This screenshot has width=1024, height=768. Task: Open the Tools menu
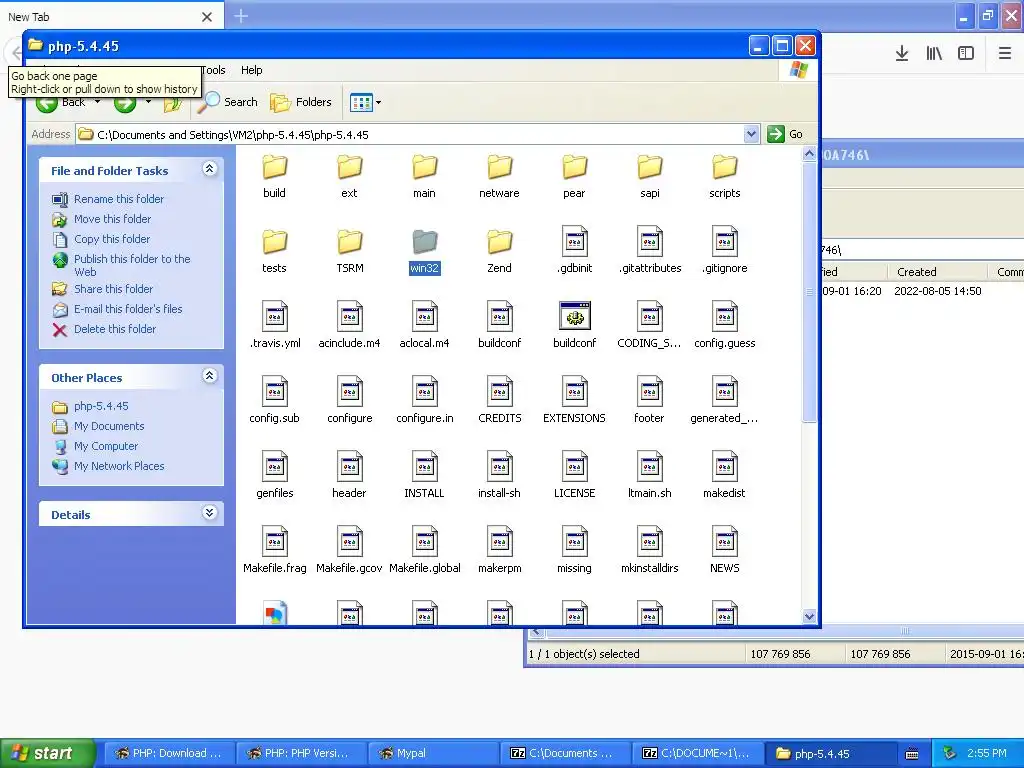click(x=213, y=70)
